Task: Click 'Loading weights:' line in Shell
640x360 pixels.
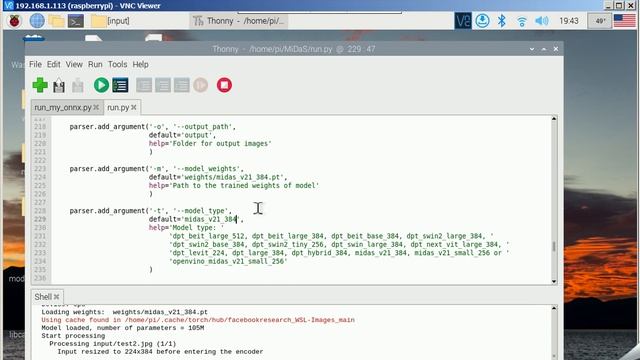Action: [x=124, y=312]
